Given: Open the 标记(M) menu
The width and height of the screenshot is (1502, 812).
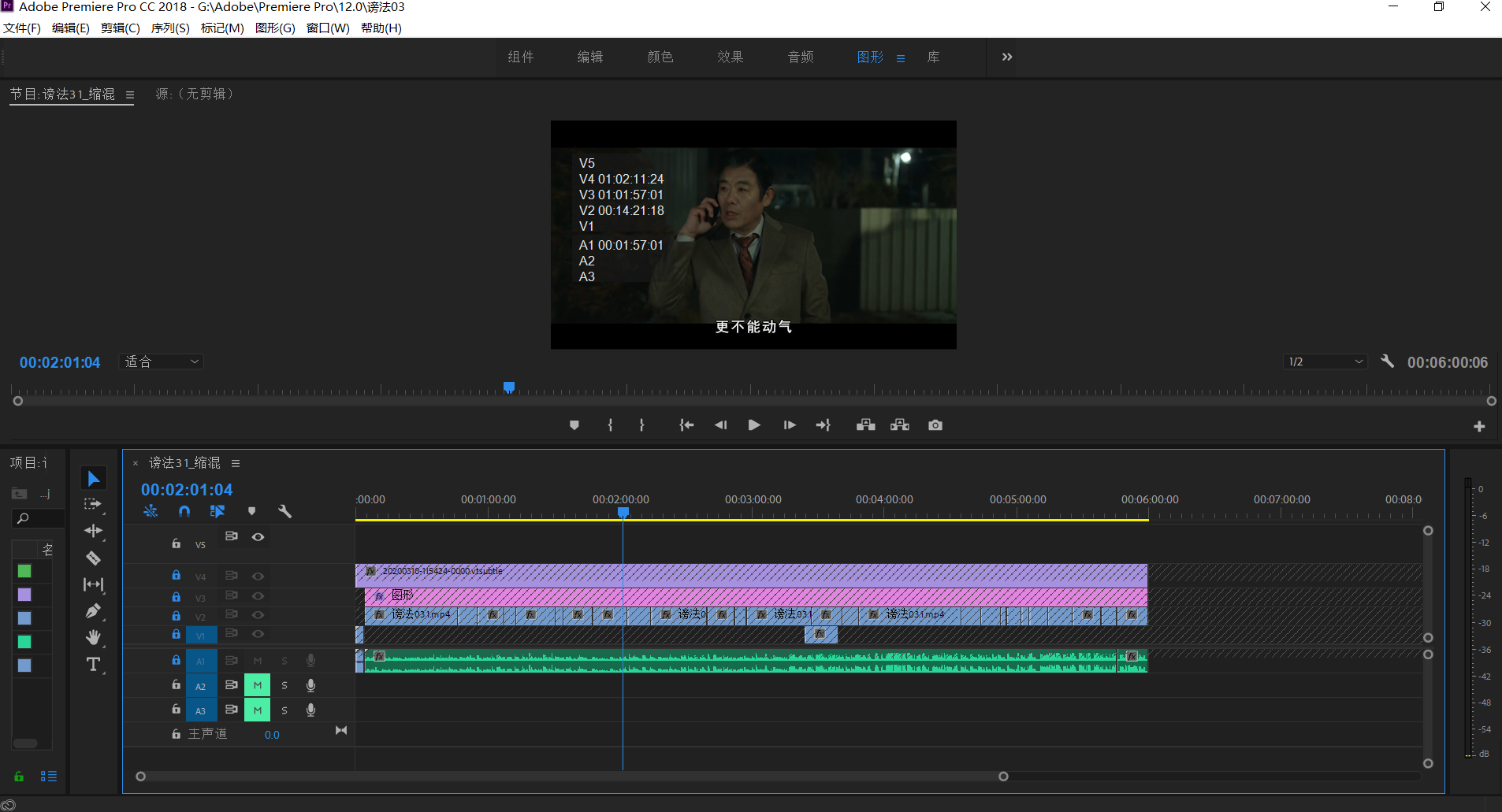Looking at the screenshot, I should [x=222, y=28].
